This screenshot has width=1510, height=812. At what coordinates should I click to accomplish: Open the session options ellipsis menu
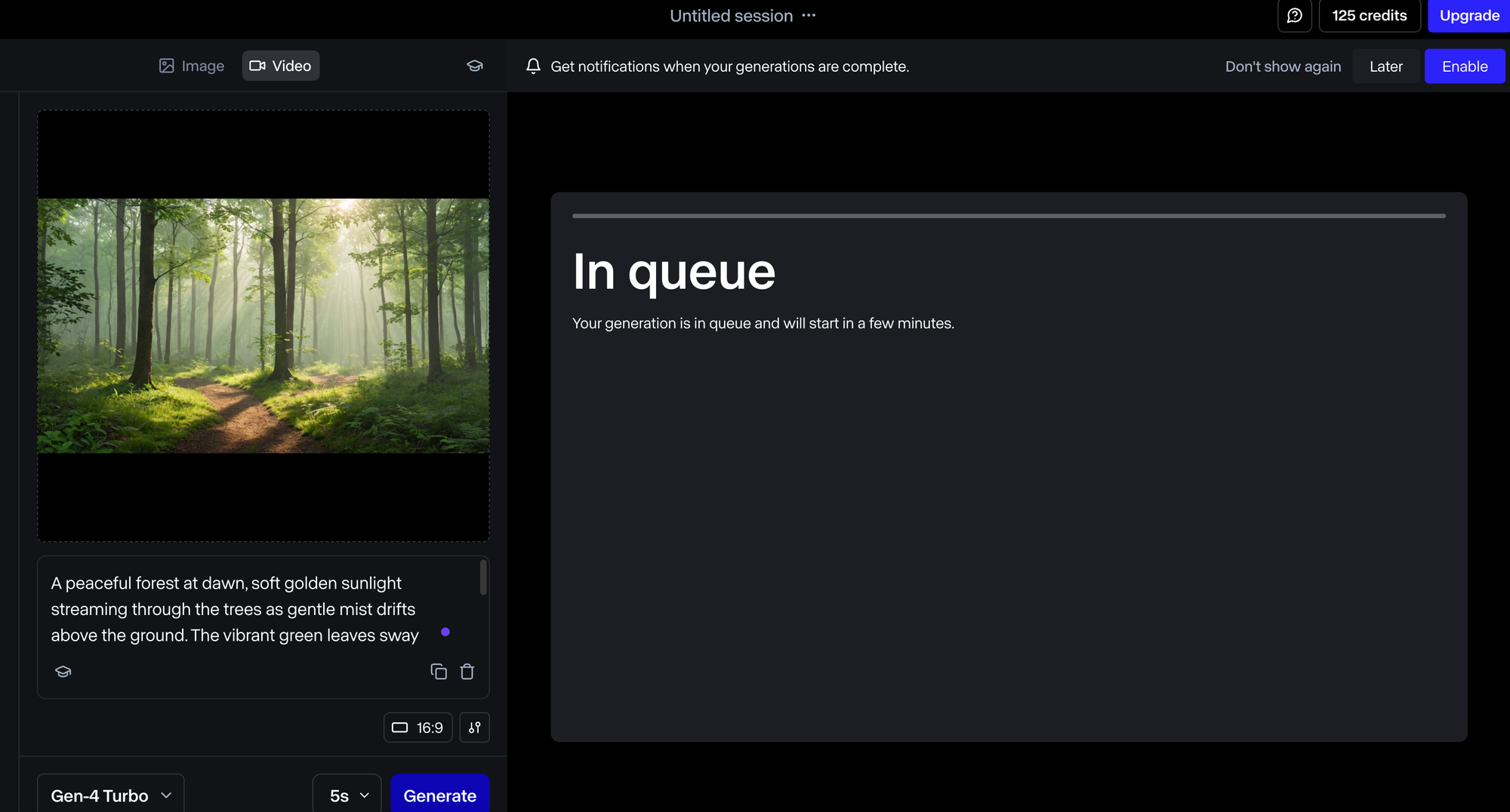[809, 16]
